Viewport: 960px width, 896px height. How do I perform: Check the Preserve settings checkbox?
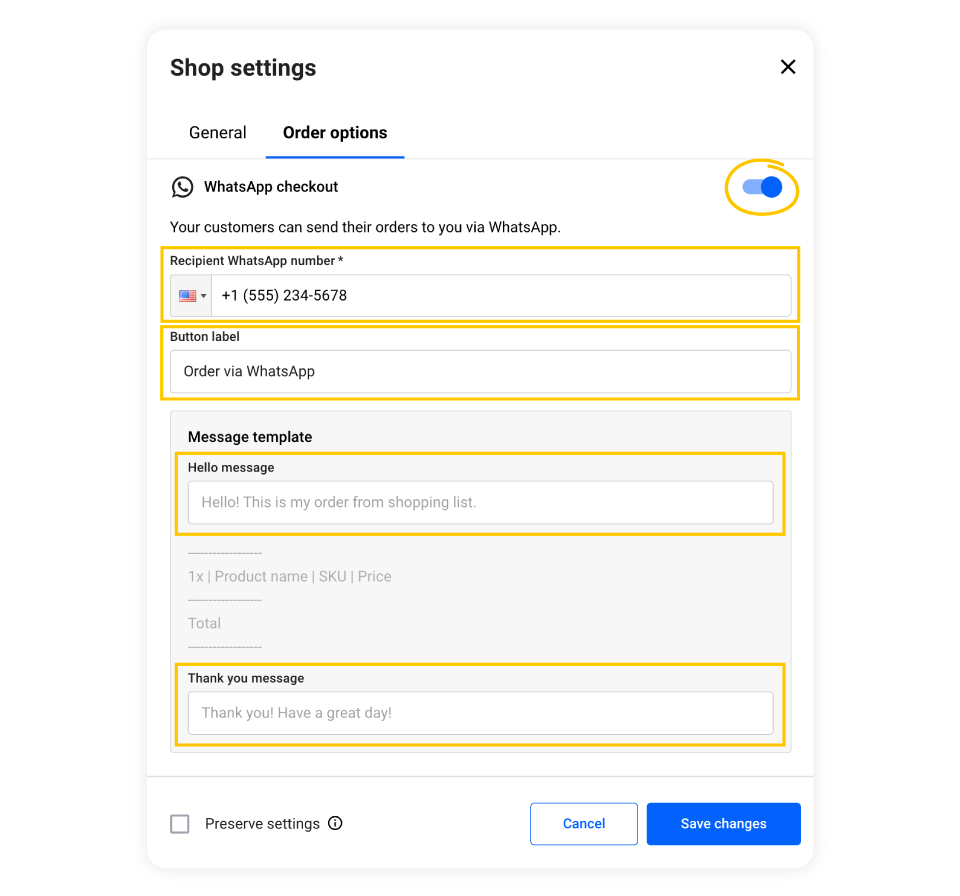coord(180,823)
